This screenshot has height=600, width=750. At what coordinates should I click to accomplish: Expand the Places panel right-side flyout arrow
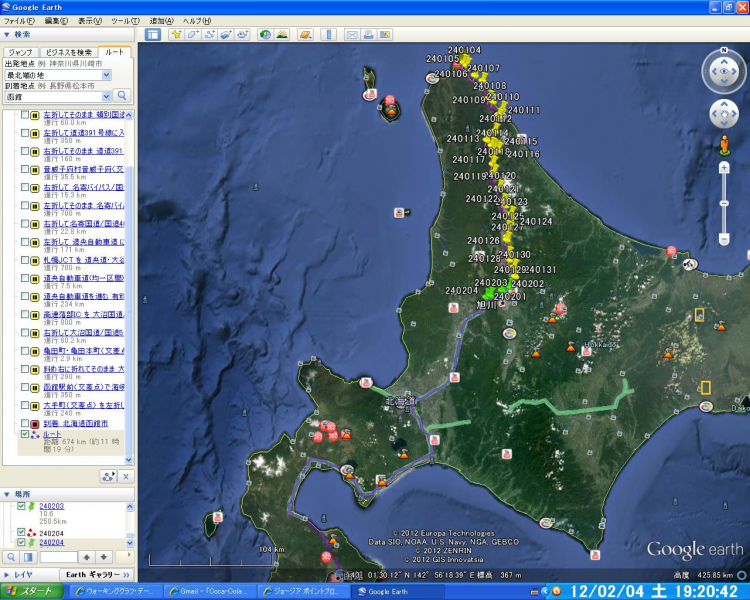pyautogui.click(x=126, y=556)
